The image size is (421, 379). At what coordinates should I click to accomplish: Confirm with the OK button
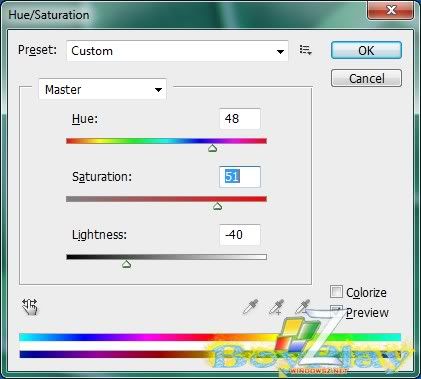pyautogui.click(x=366, y=50)
